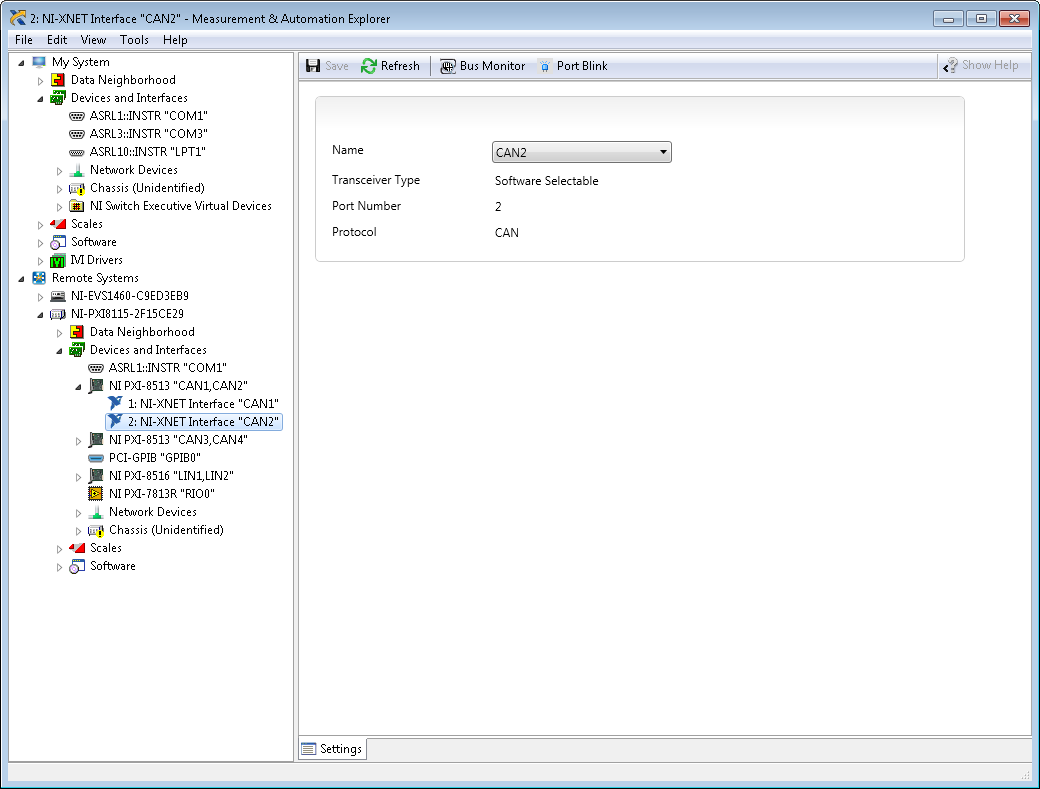
Task: Expand Scales under NI-PXI8115
Action: pyautogui.click(x=60, y=549)
